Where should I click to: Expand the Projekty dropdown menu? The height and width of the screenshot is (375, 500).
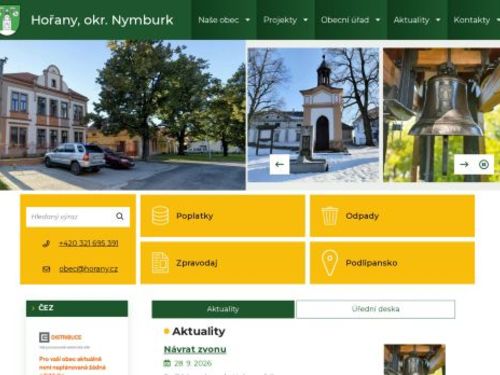pyautogui.click(x=285, y=20)
